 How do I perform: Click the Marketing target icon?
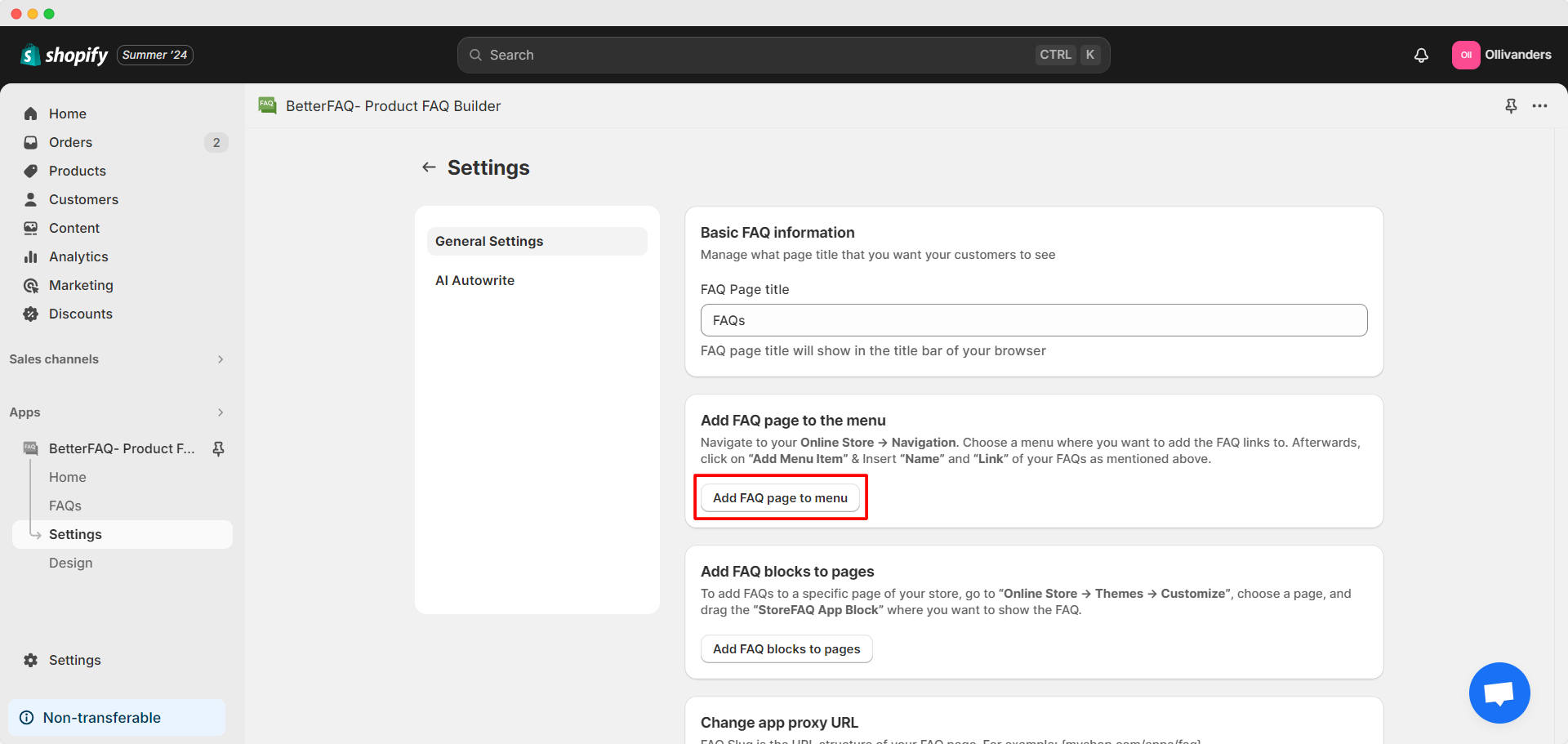tap(31, 285)
